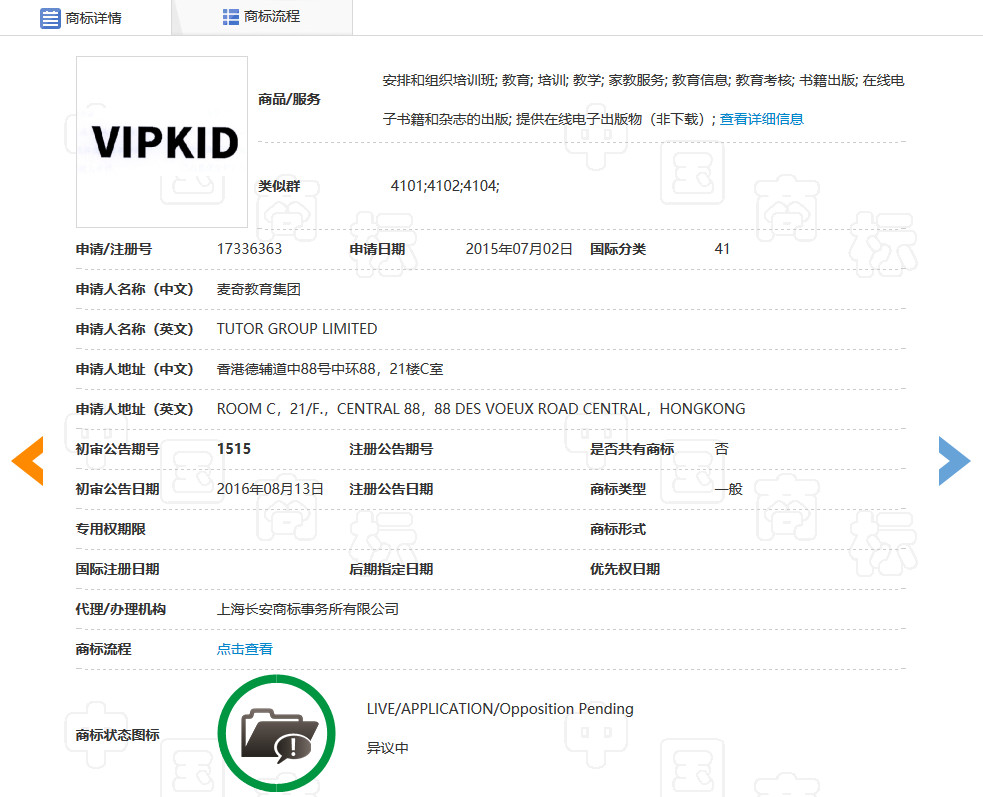Viewport: 983px width, 797px height.
Task: Click the 注册公告日期 label
Action: (391, 489)
